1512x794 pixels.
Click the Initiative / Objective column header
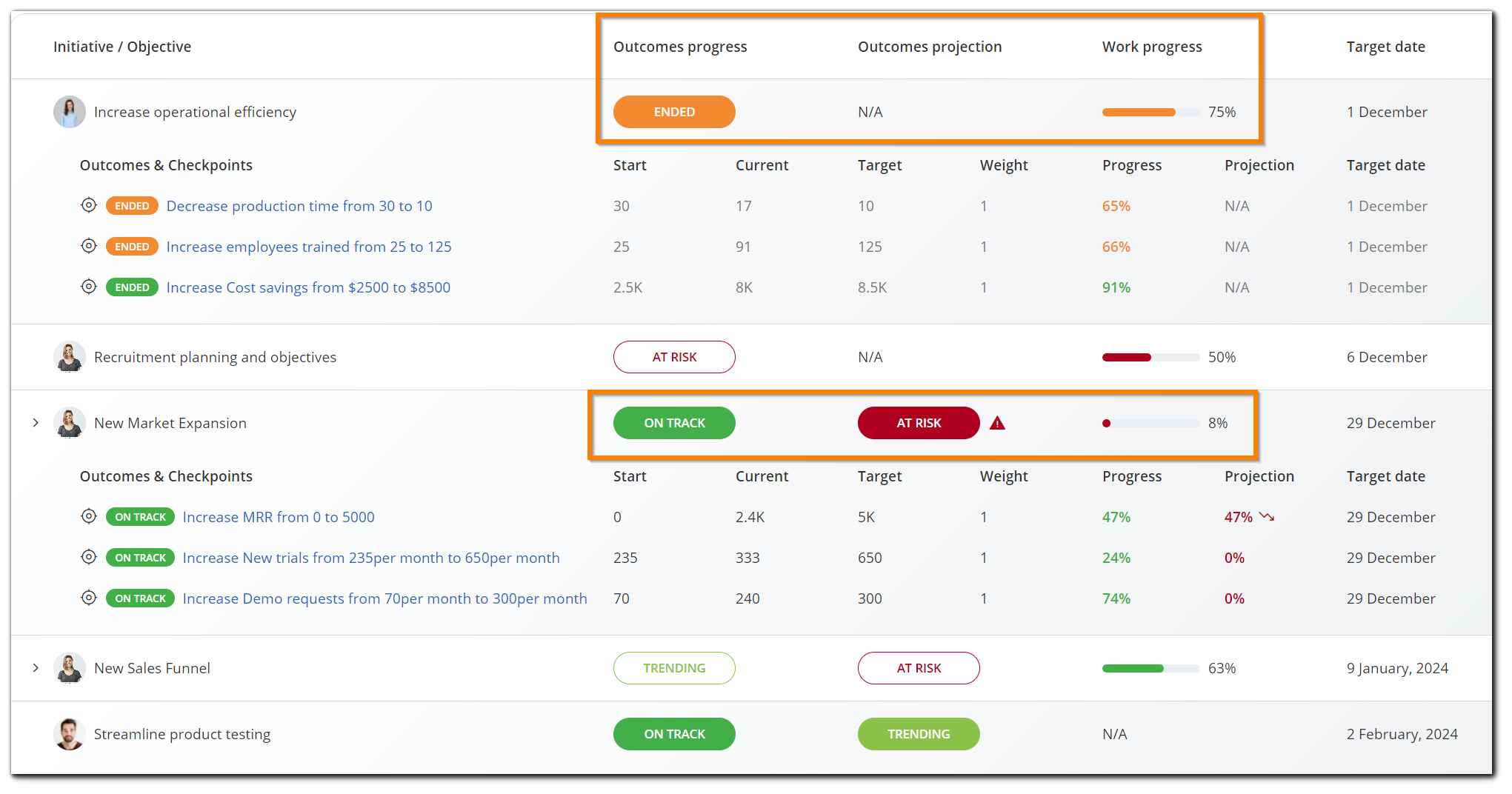click(x=122, y=46)
